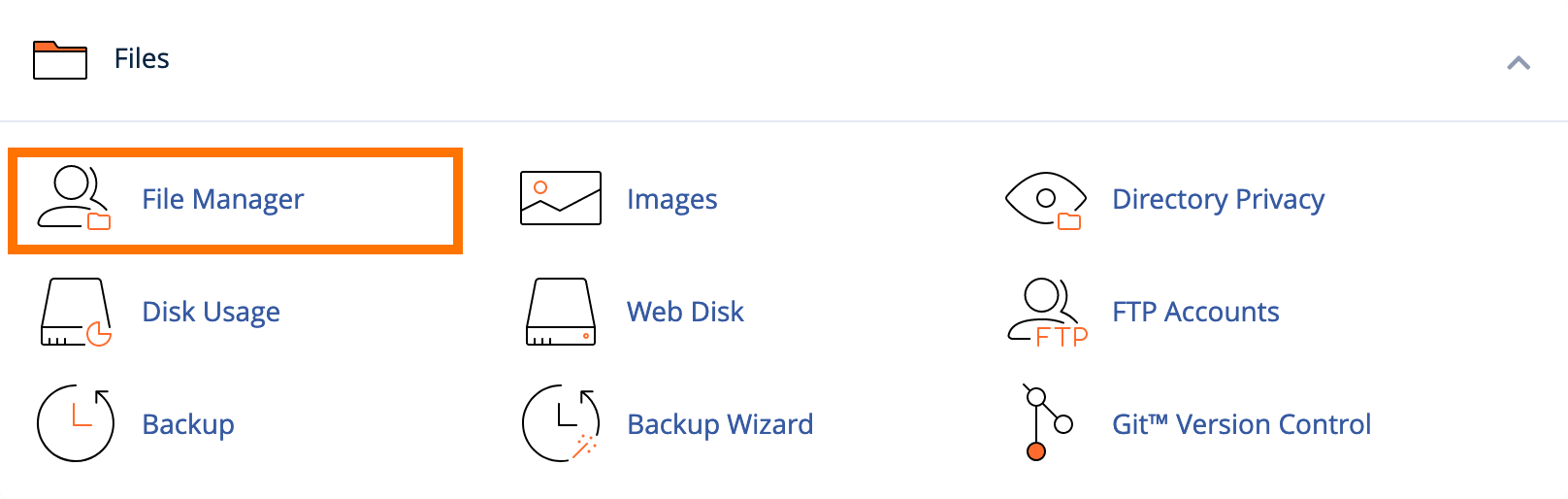Click the Directory Privacy eye icon
This screenshot has height=499, width=1568.
click(x=1045, y=200)
